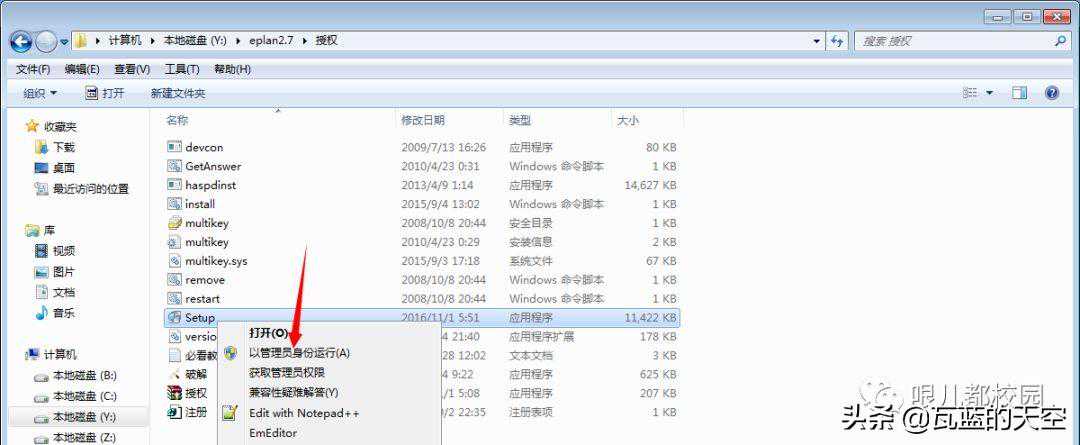
Task: Toggle the preview pane icon
Action: coord(1019,93)
